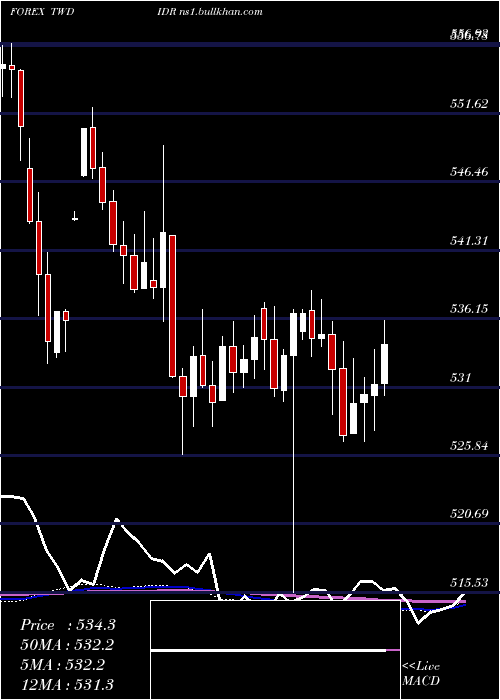Screen dimensions: 500x700
Task: Click the <<Live MACD label
Action: coord(421,673)
